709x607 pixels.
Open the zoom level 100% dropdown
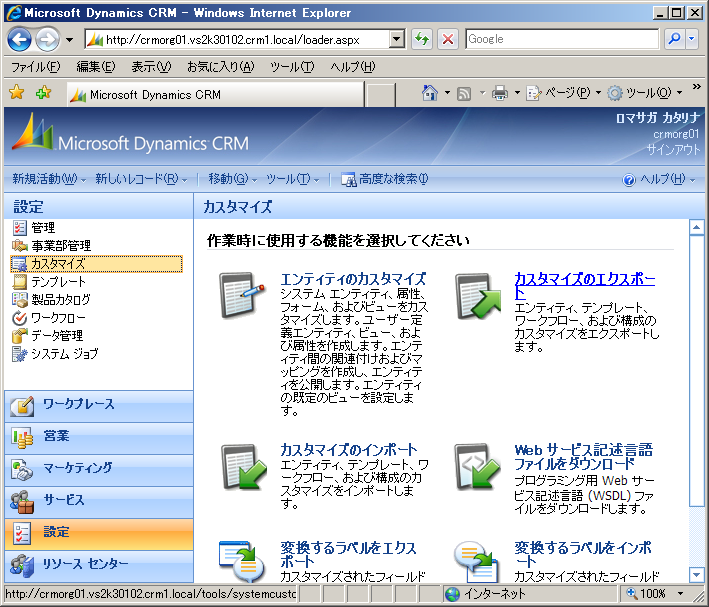click(680, 593)
